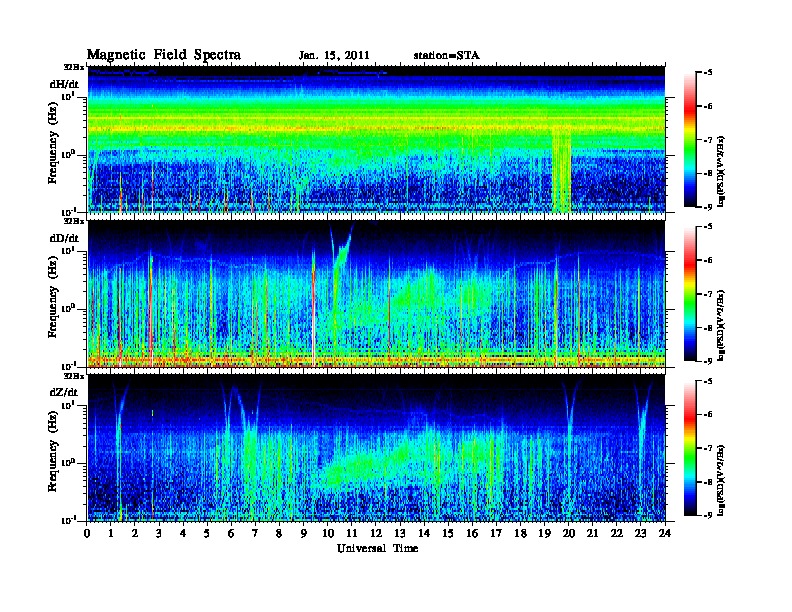Click hour '12' on Universal Time axis
The height and width of the screenshot is (612, 792).
376,533
